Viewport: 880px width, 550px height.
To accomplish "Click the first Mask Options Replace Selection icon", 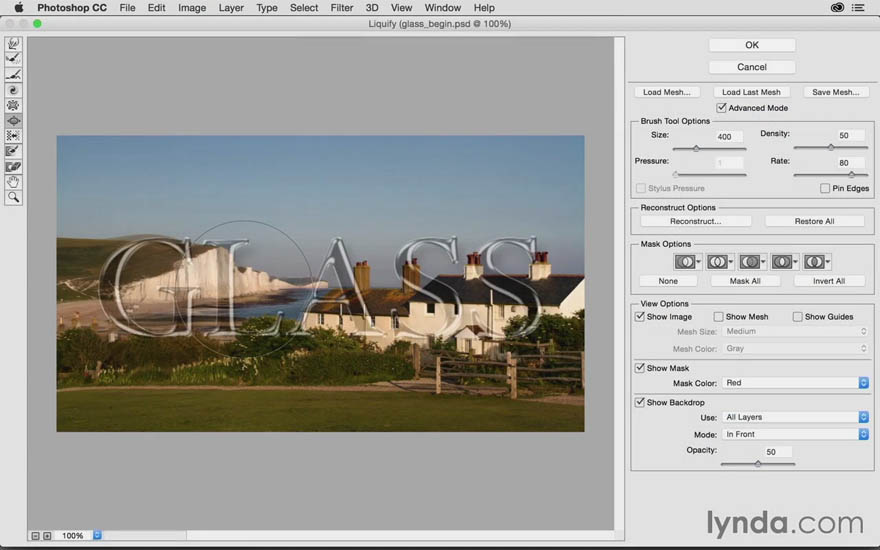I will tap(684, 262).
